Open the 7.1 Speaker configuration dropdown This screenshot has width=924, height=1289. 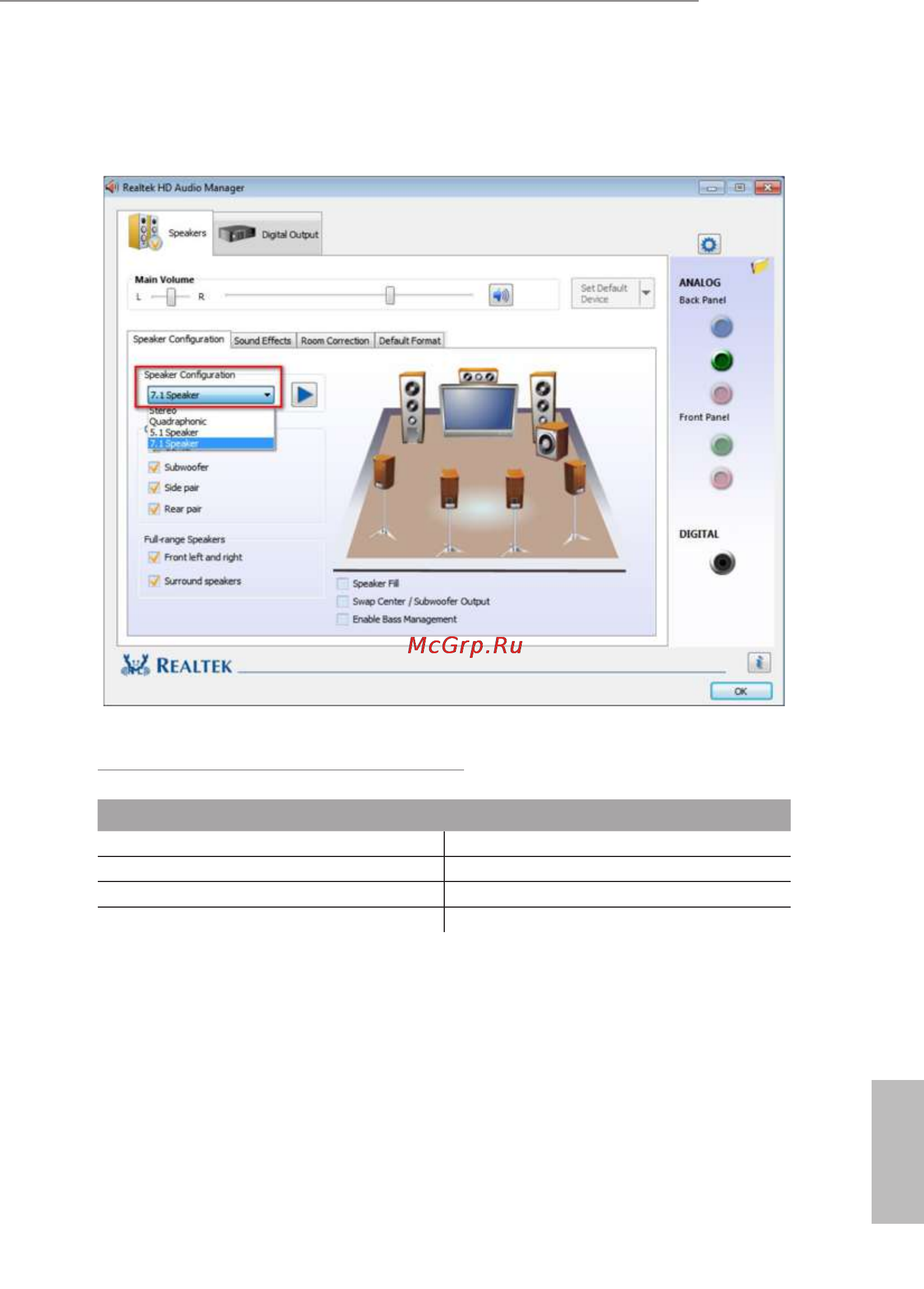click(x=210, y=395)
